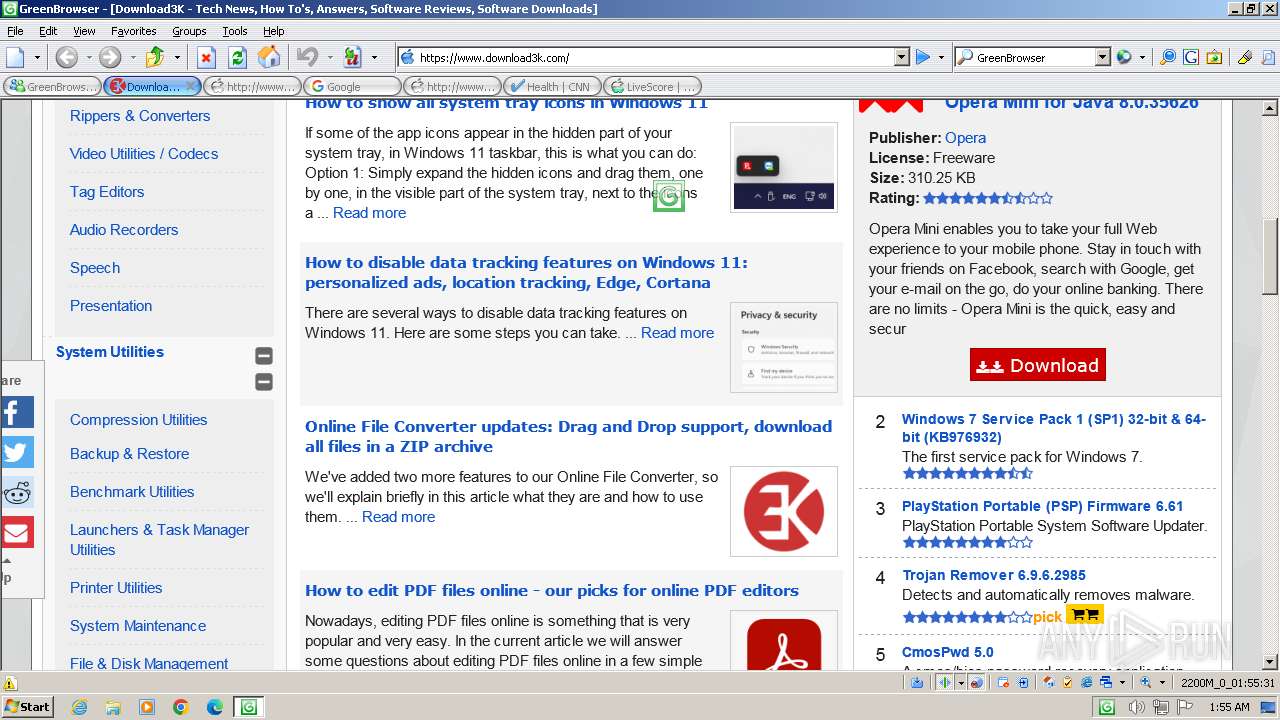Click the blue Go arrow next to address bar
1280x720 pixels.
click(x=923, y=57)
